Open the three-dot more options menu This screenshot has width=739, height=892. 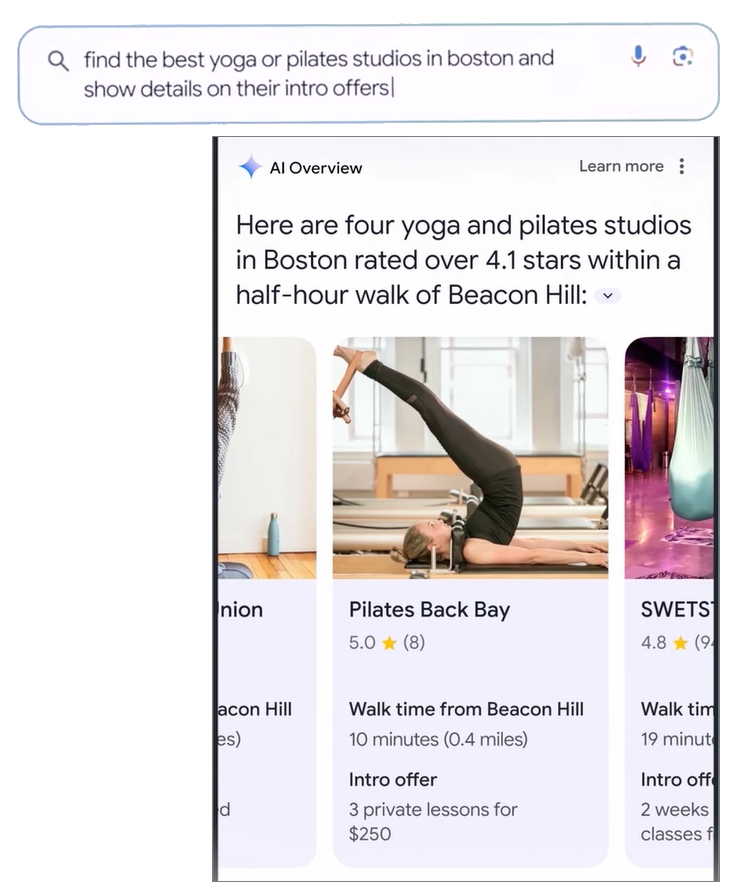coord(682,166)
